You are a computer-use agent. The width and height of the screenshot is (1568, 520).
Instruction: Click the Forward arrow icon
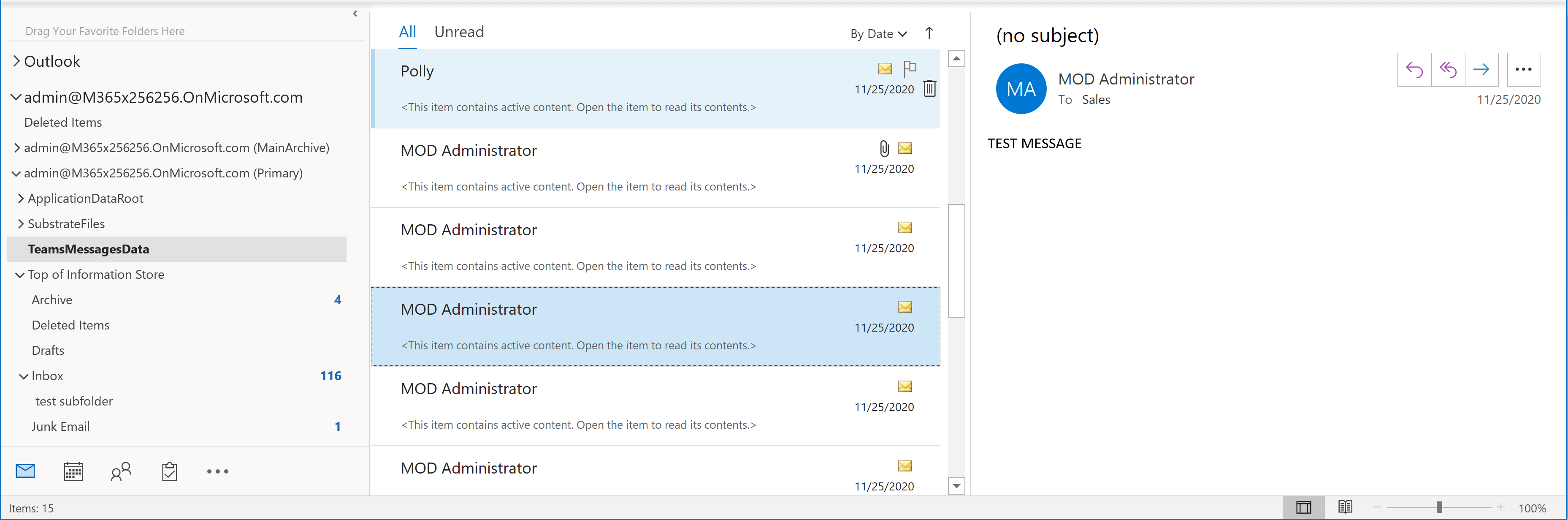[x=1481, y=70]
